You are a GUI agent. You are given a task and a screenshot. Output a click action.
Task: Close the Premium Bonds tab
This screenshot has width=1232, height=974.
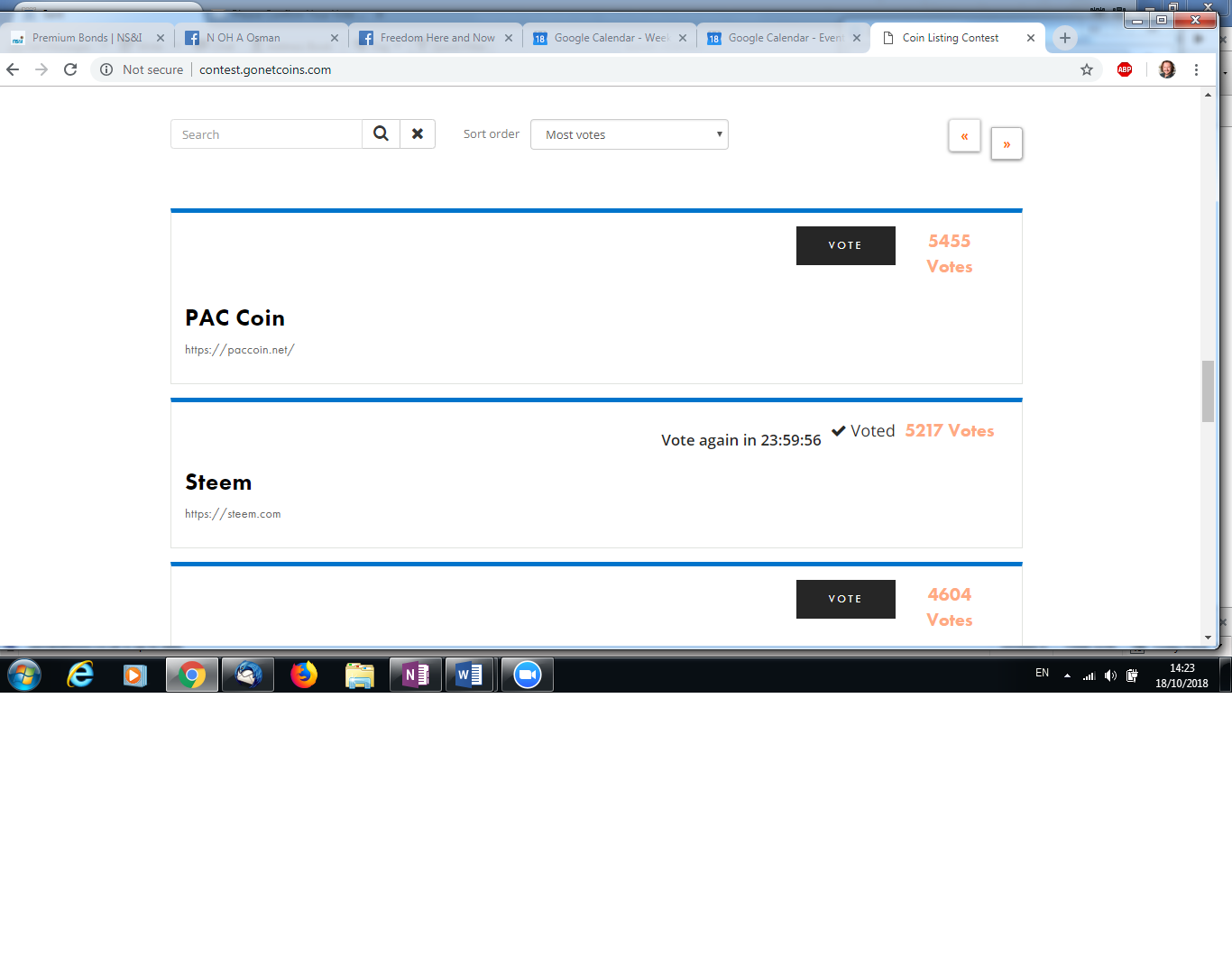click(x=161, y=38)
